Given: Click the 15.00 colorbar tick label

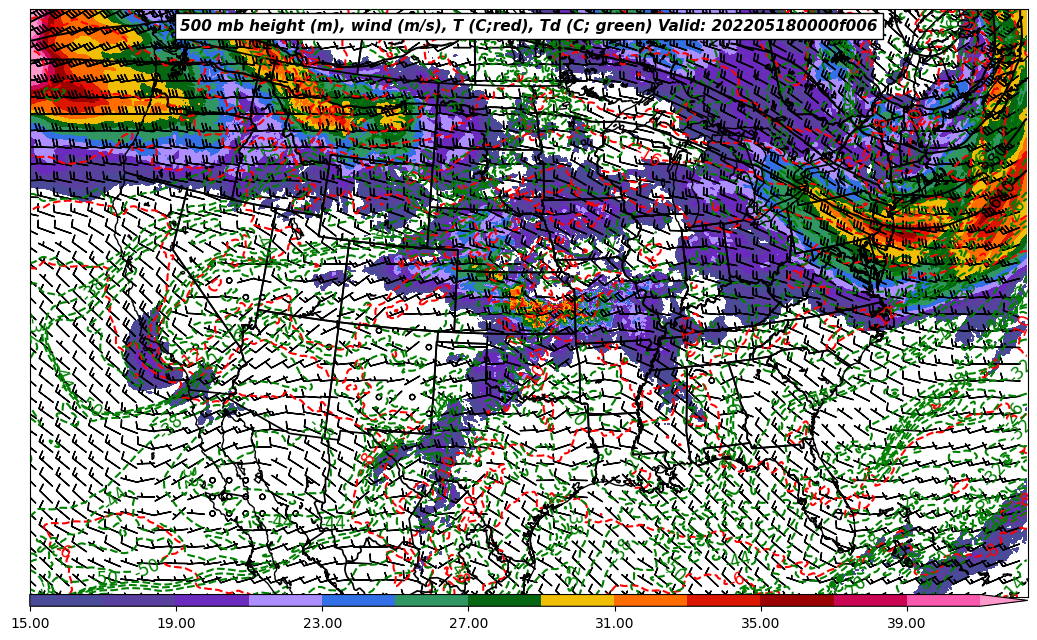Looking at the screenshot, I should tap(30, 623).
